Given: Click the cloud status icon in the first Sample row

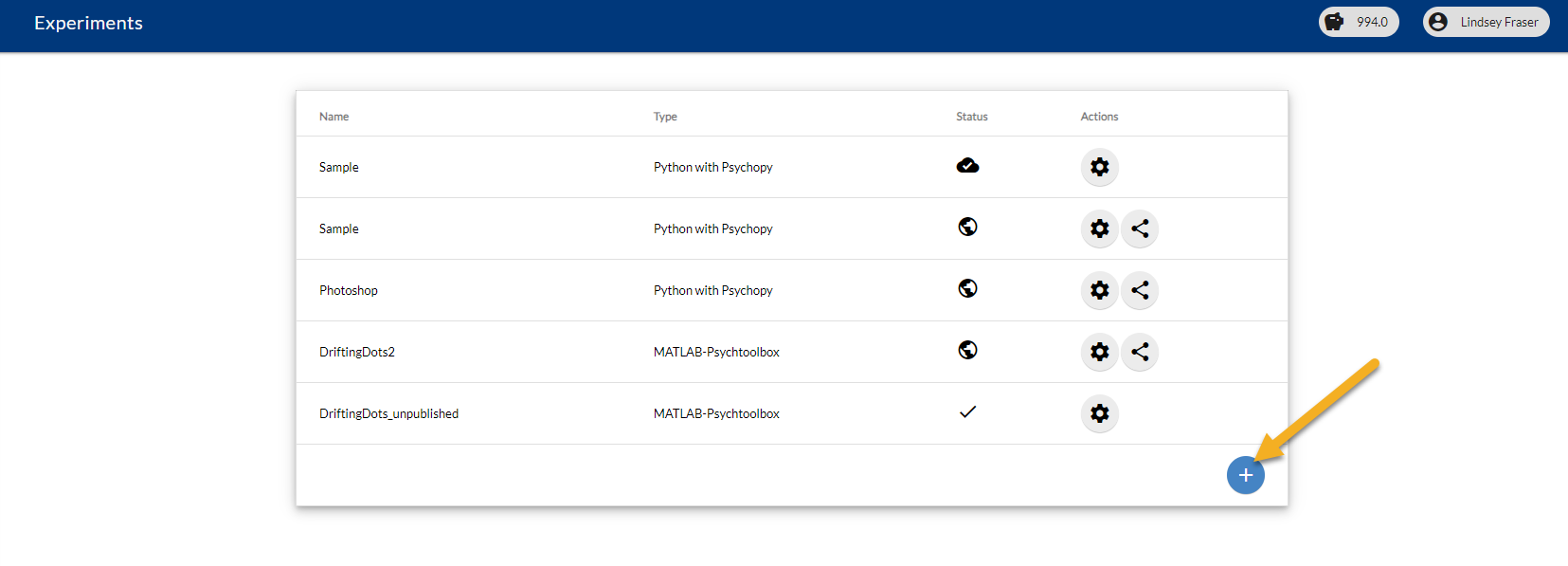Looking at the screenshot, I should coord(967,166).
